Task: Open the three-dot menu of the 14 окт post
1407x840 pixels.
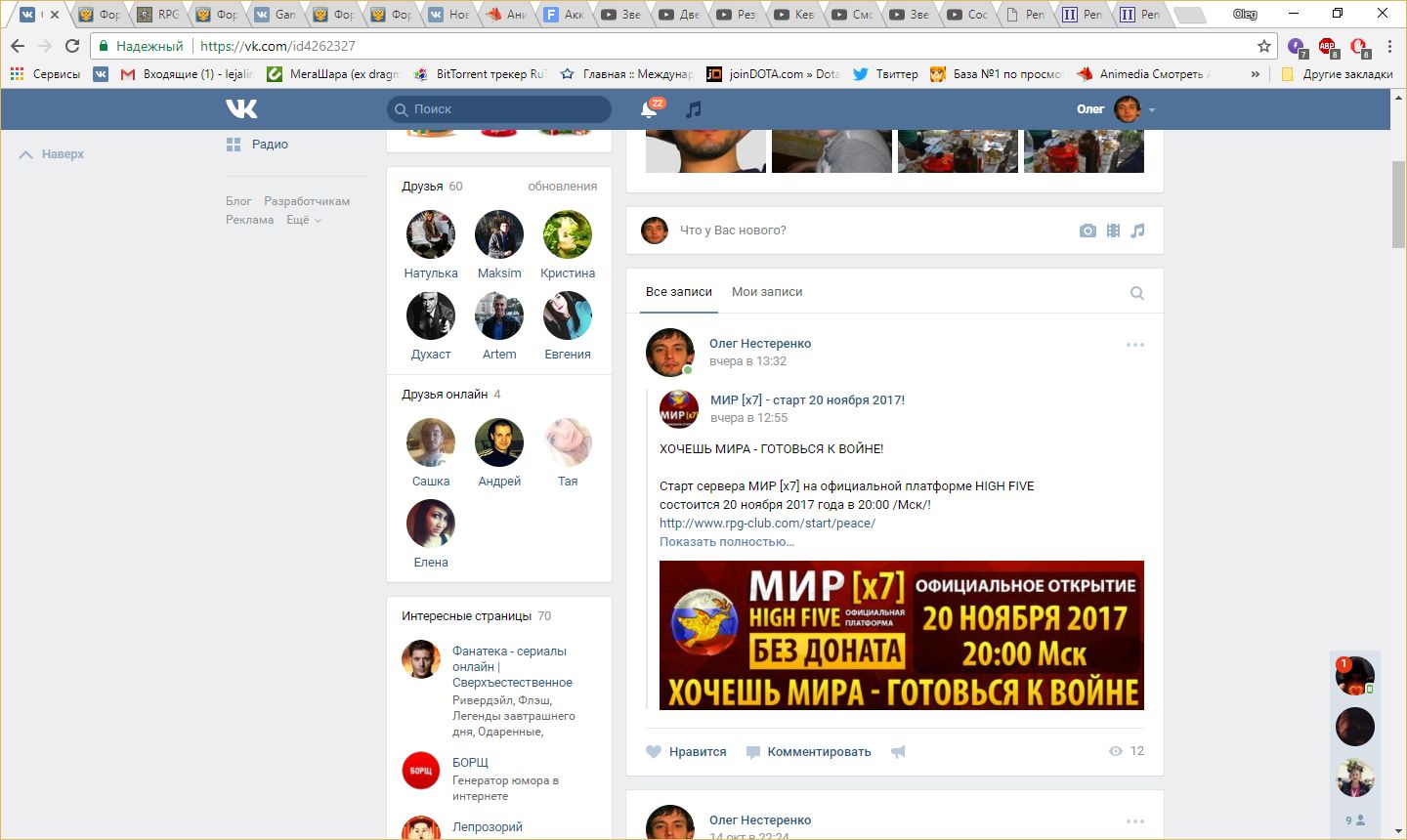Action: click(1134, 821)
